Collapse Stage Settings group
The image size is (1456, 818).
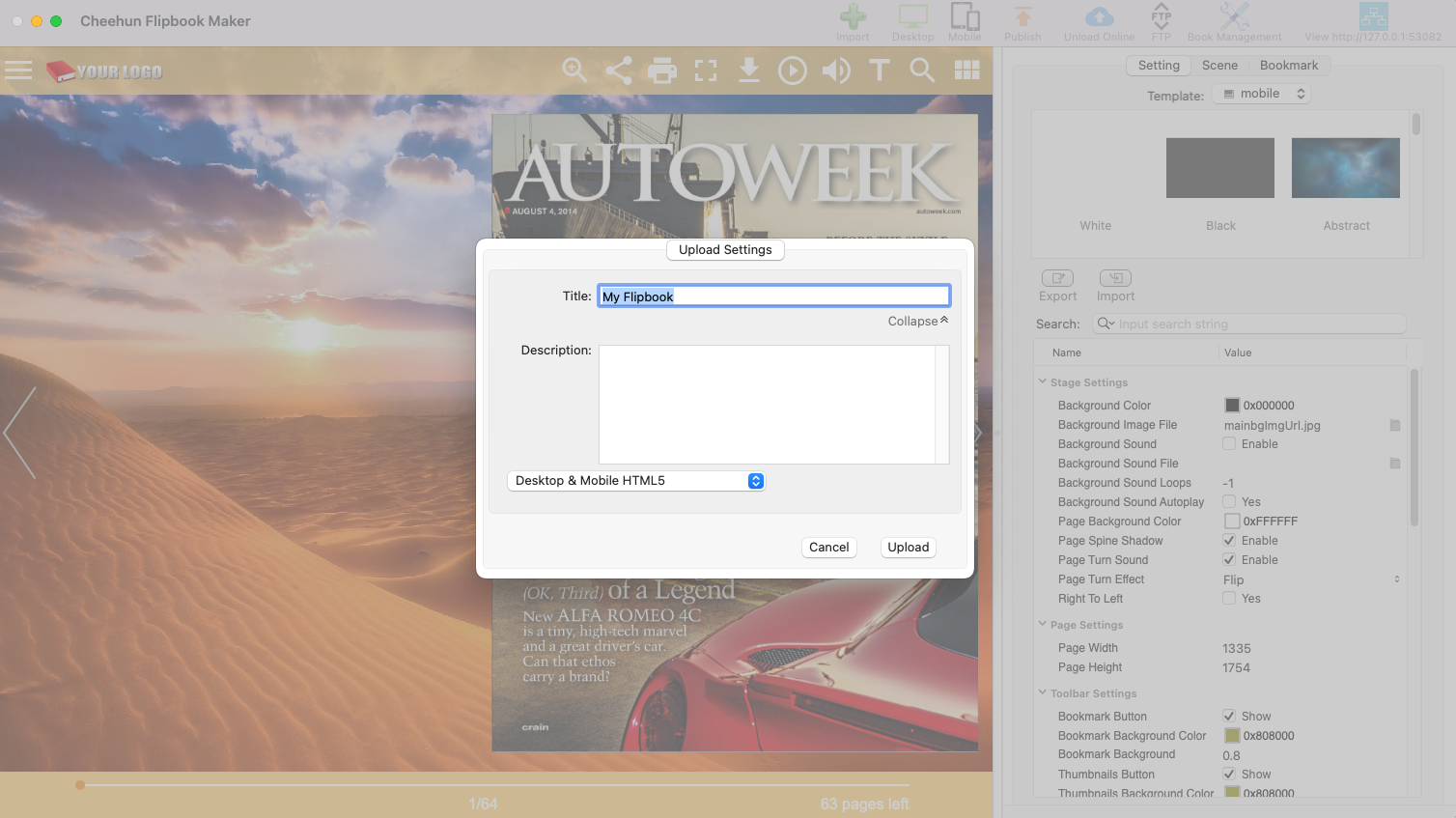[1043, 381]
